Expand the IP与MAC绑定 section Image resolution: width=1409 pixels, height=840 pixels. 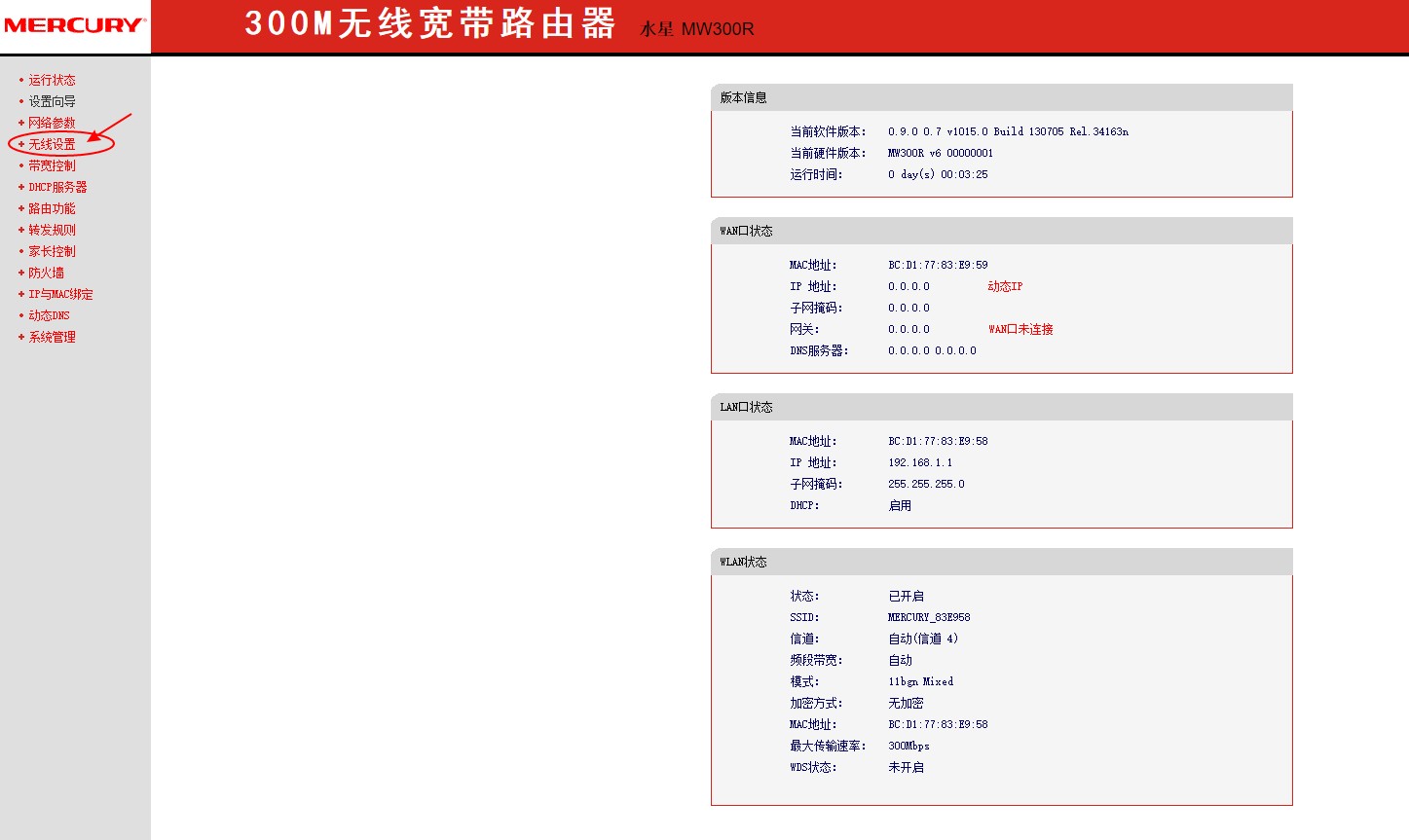[58, 293]
